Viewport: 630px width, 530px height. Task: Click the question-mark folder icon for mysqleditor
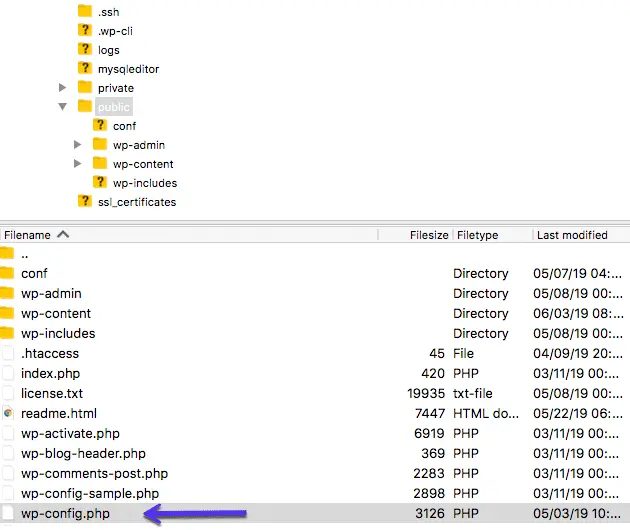(x=85, y=69)
